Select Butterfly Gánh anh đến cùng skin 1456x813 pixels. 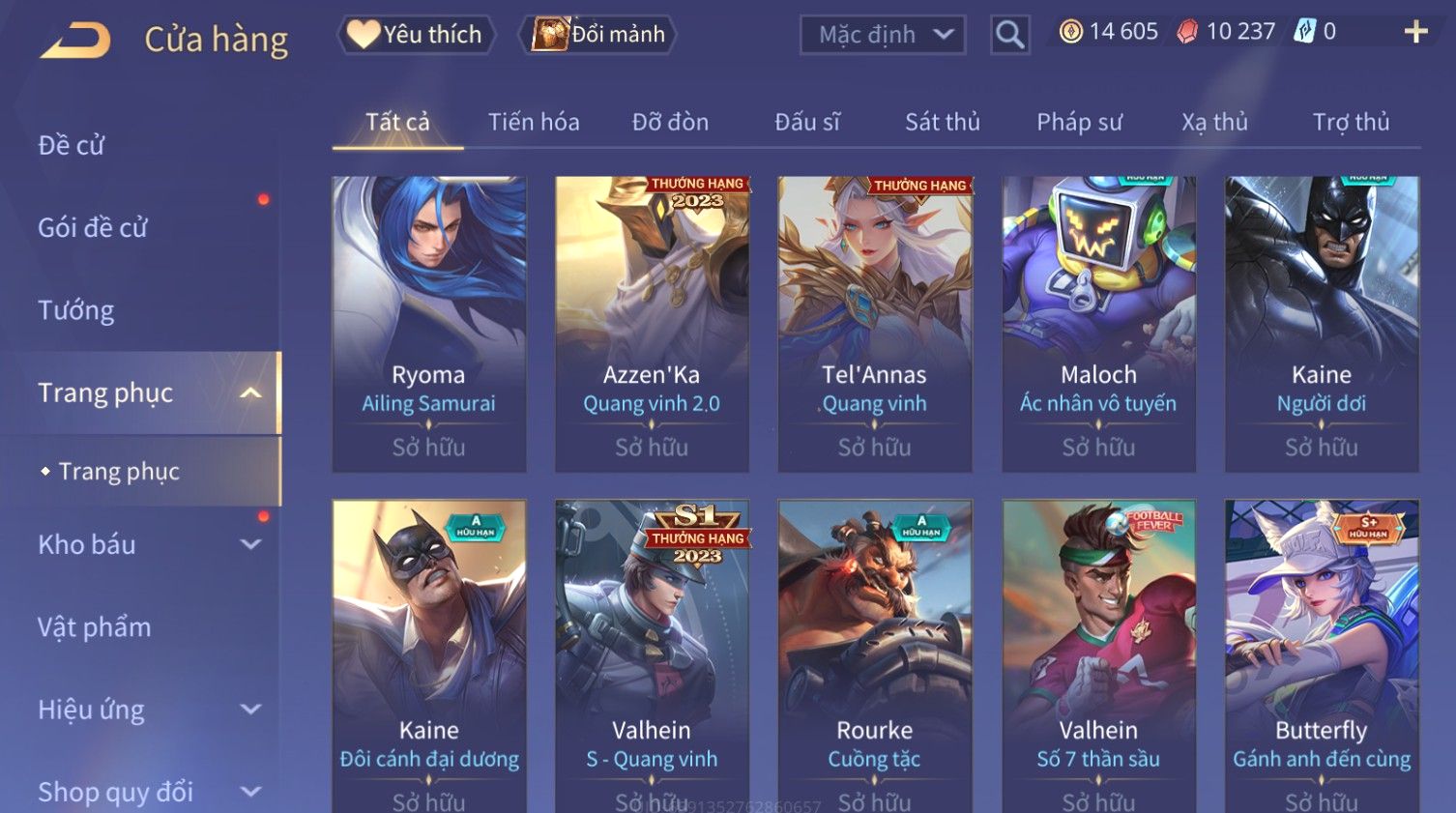point(1322,656)
